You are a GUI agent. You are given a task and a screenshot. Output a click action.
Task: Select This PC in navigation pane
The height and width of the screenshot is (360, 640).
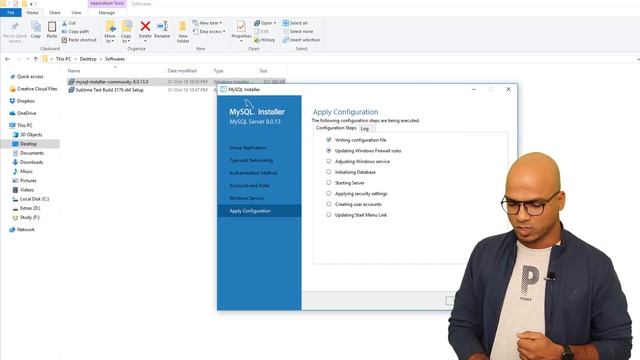[24, 125]
